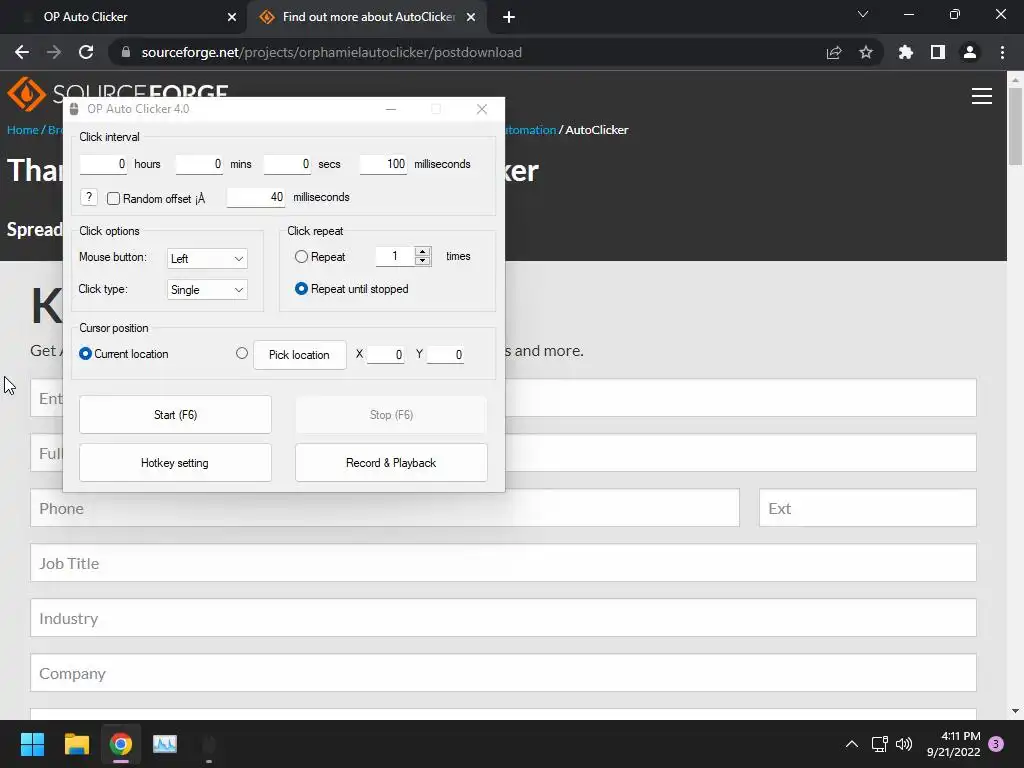Click the Company field
This screenshot has height=768, width=1024.
[503, 673]
